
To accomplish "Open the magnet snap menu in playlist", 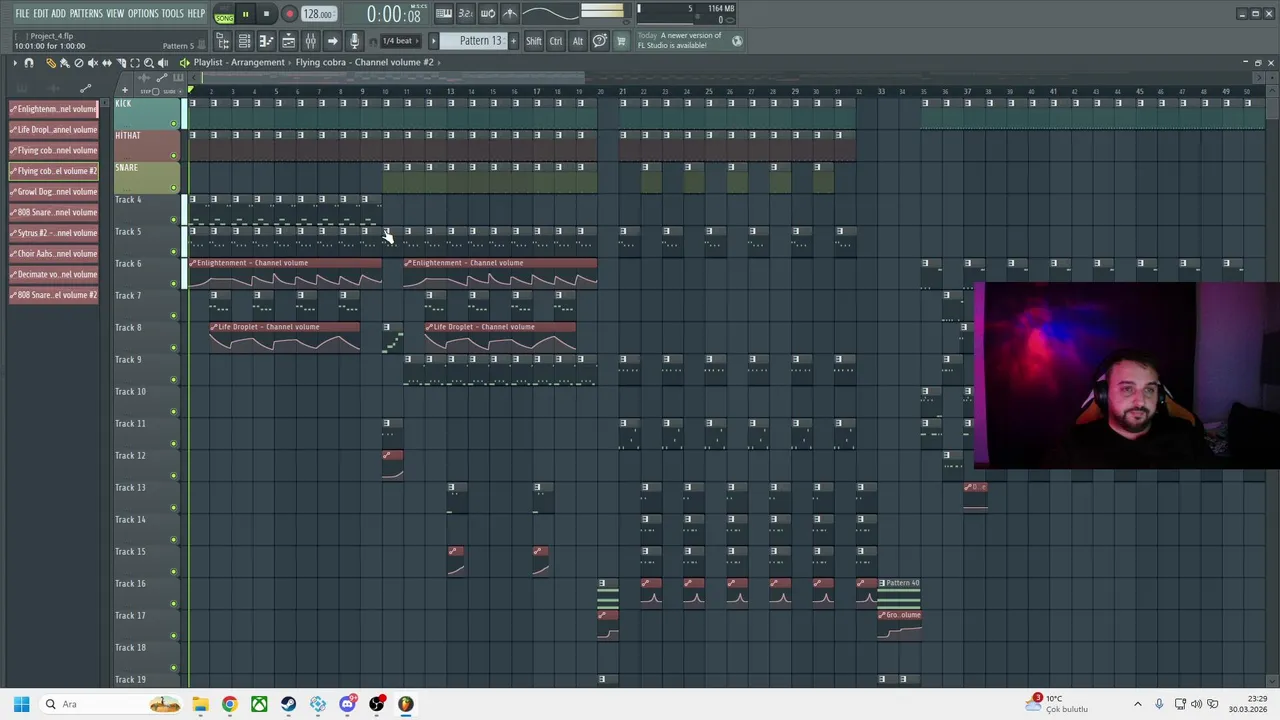I will (29, 63).
